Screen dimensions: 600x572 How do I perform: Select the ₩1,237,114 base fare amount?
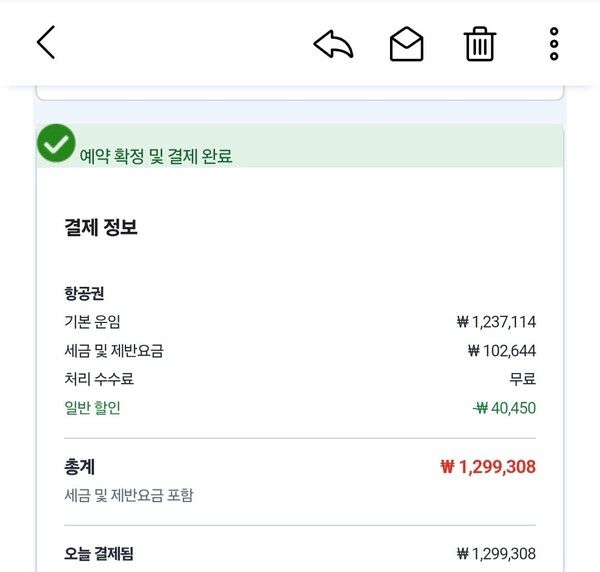(496, 322)
